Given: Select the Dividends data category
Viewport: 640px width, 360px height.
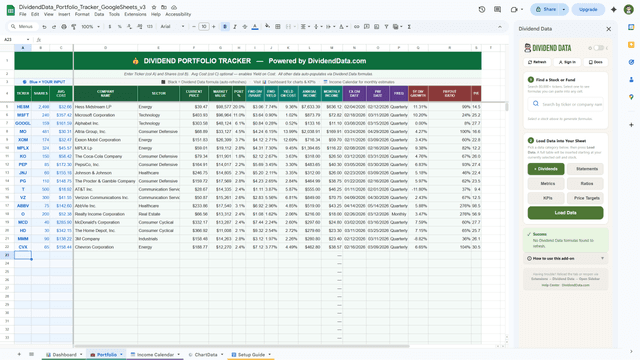Looking at the screenshot, I should point(546,169).
